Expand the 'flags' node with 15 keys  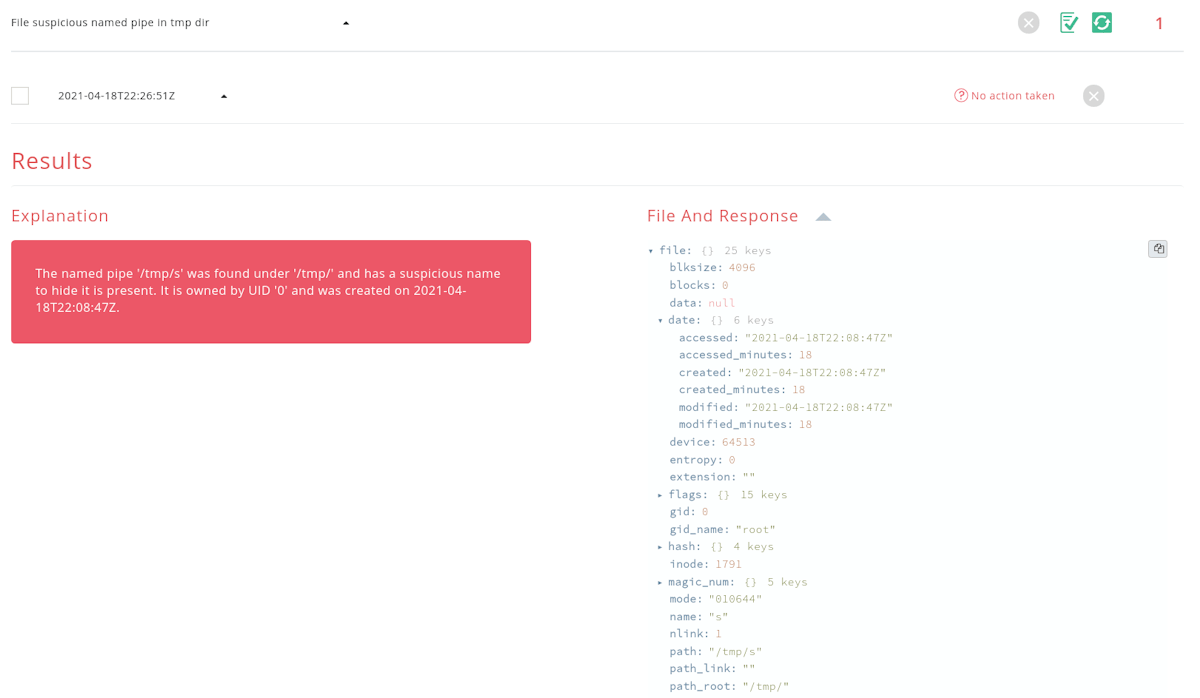click(x=659, y=494)
